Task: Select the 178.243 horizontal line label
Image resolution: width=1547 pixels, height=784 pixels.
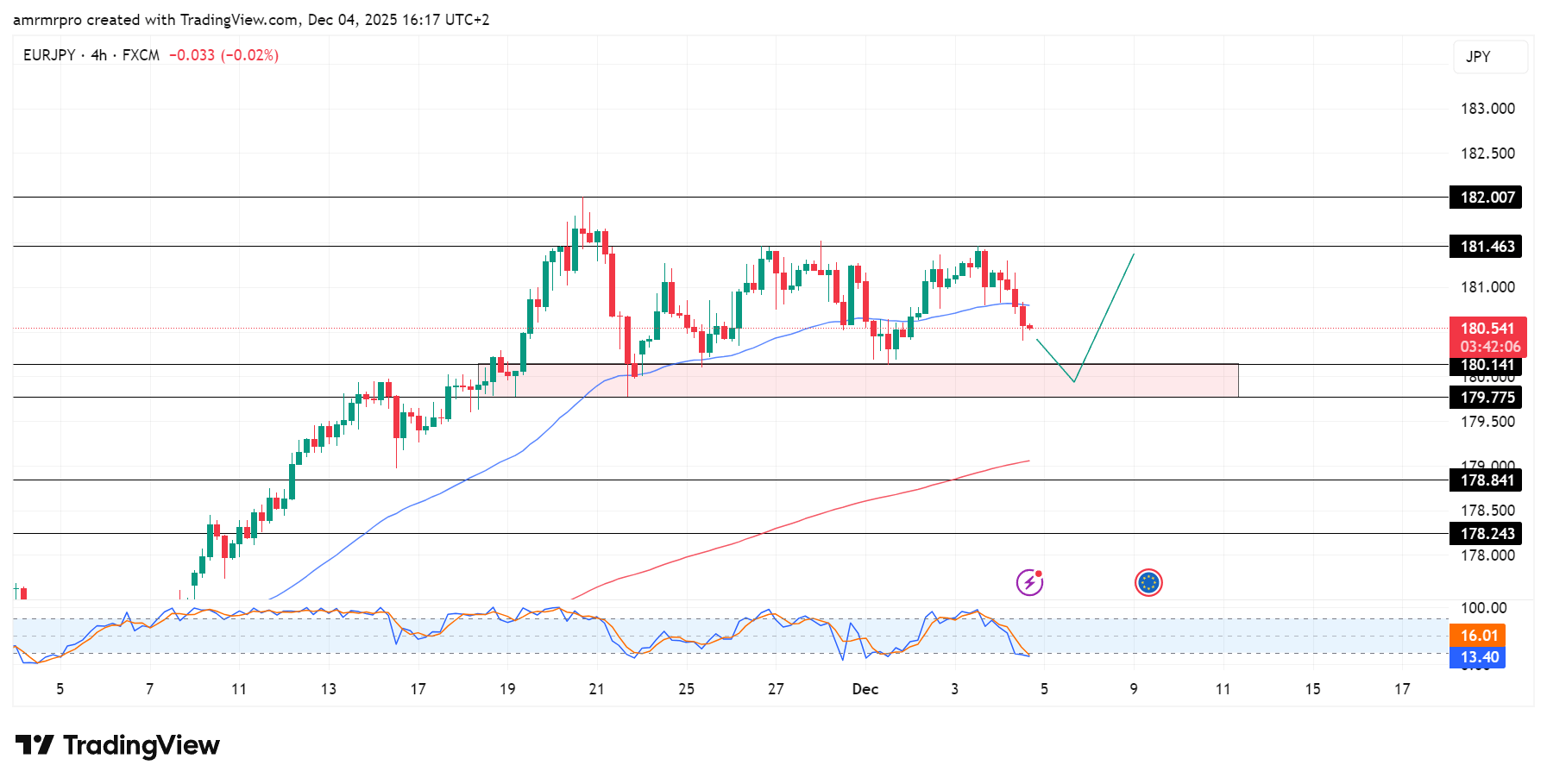Action: pyautogui.click(x=1486, y=534)
